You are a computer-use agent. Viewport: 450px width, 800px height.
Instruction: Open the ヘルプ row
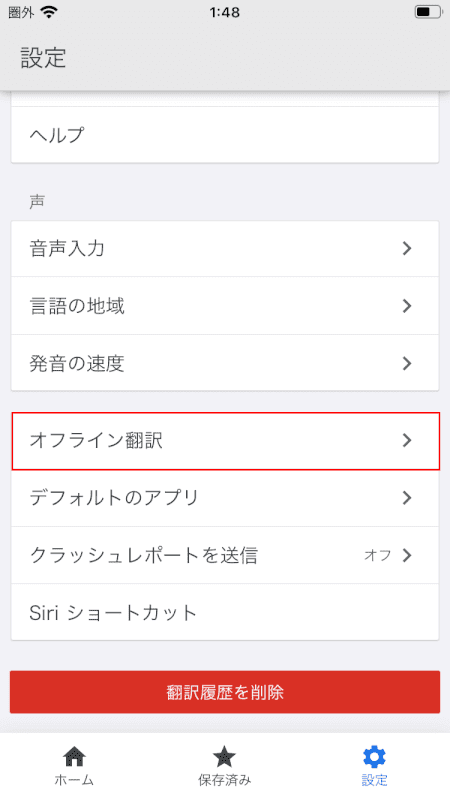point(225,135)
